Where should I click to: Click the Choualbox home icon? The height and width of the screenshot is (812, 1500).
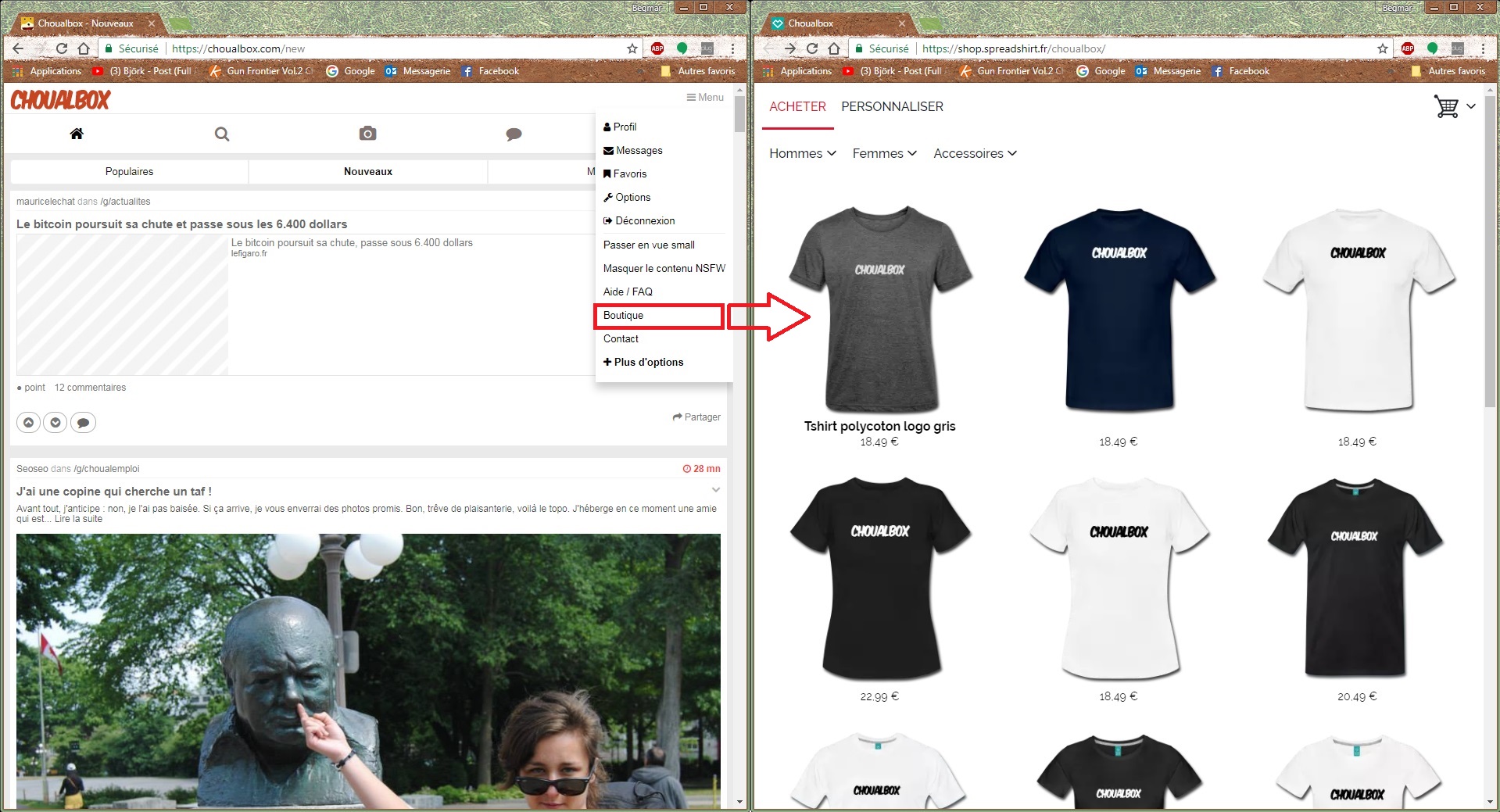pos(77,134)
